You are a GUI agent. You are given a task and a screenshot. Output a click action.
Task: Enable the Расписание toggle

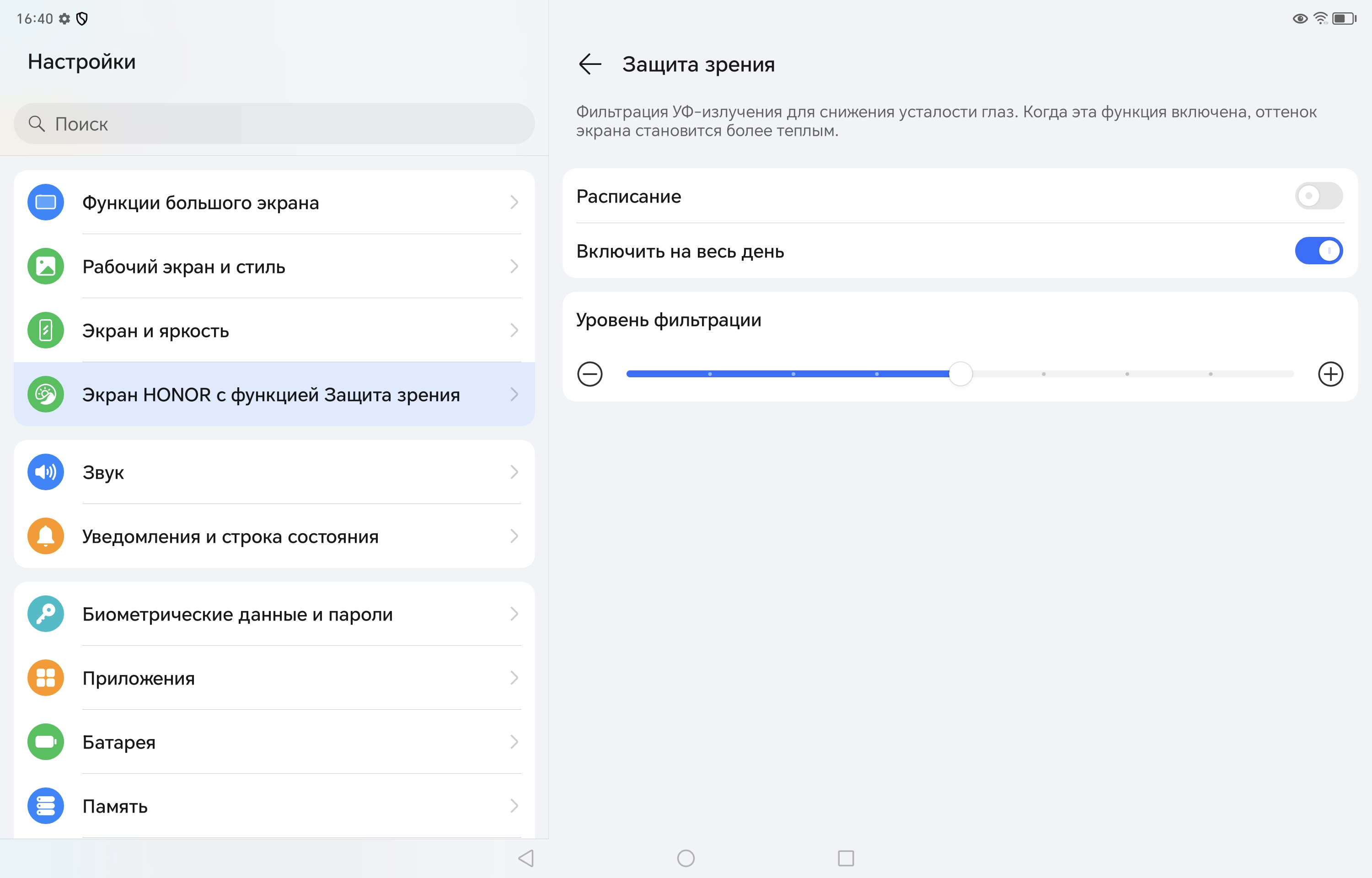click(x=1318, y=196)
